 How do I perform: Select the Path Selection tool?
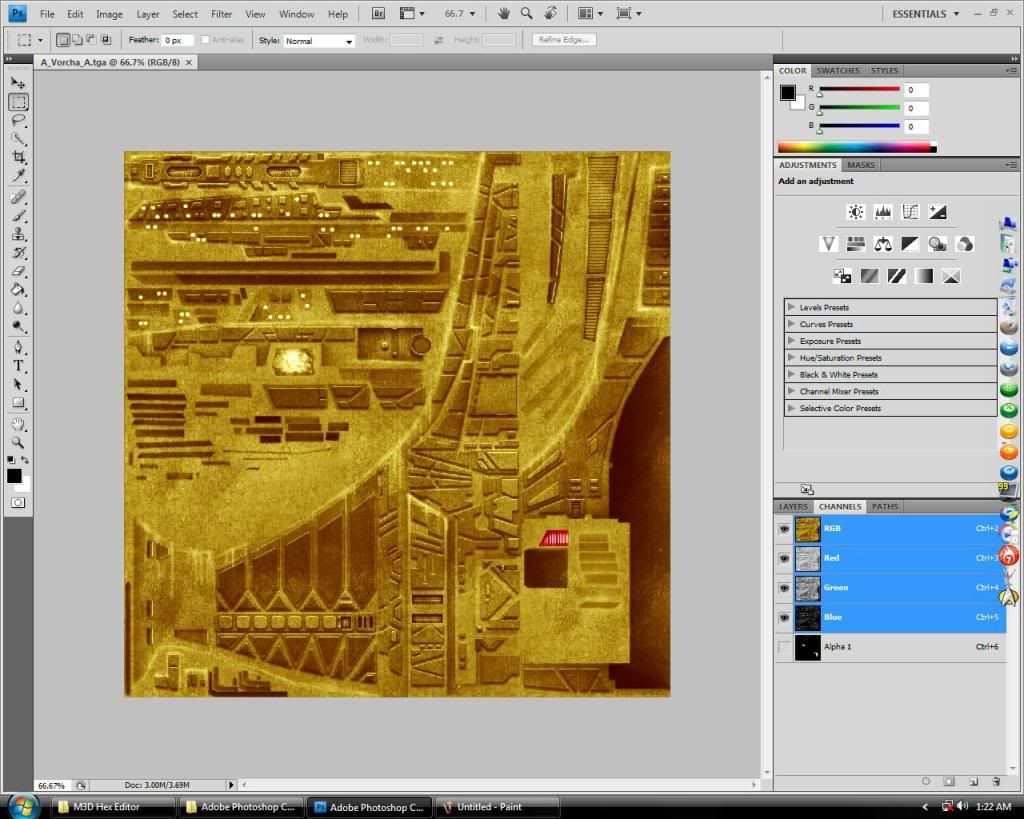point(18,384)
